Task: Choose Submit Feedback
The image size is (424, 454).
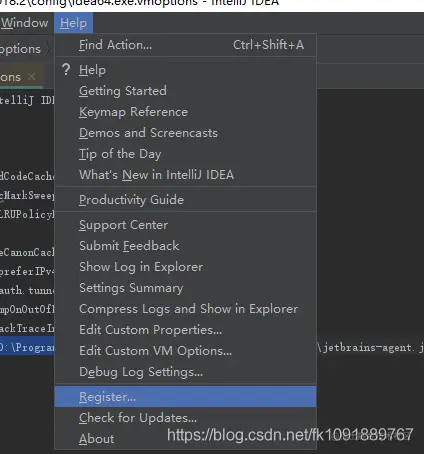Action: [x=185, y=246]
